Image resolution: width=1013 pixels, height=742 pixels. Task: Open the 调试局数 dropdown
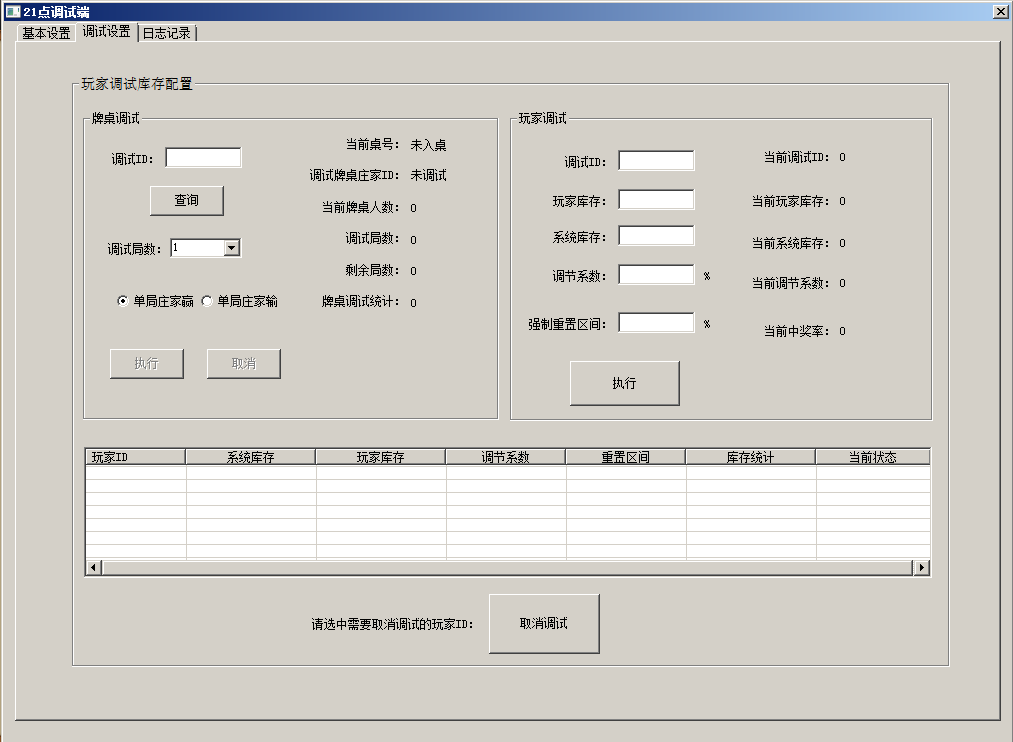229,247
